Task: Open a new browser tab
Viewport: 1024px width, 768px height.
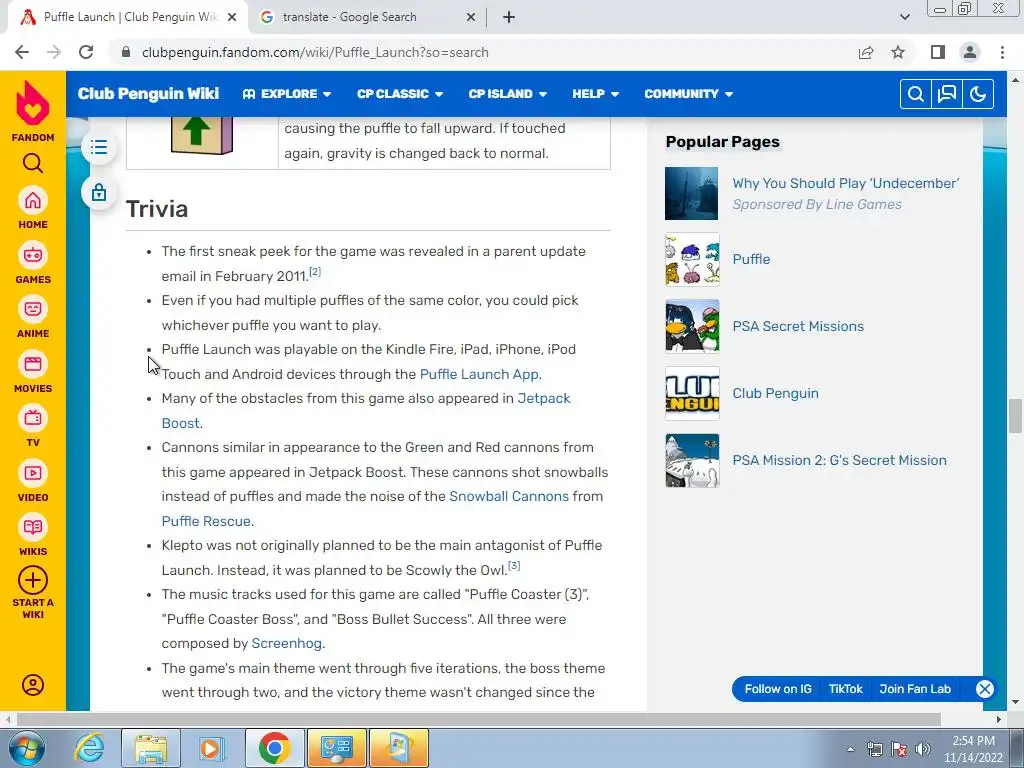Action: click(509, 17)
